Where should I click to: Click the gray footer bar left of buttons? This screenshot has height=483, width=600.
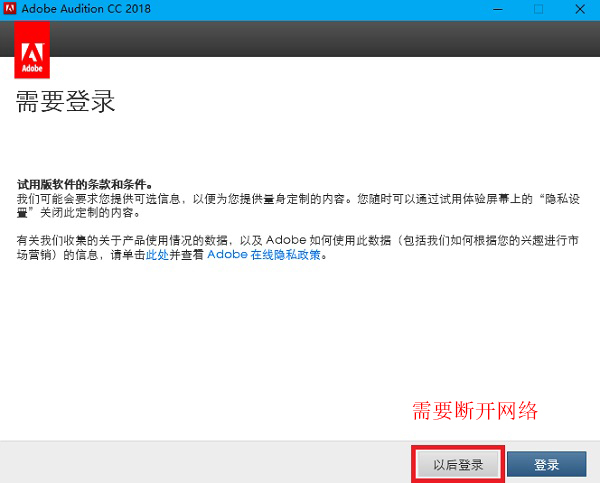point(200,463)
